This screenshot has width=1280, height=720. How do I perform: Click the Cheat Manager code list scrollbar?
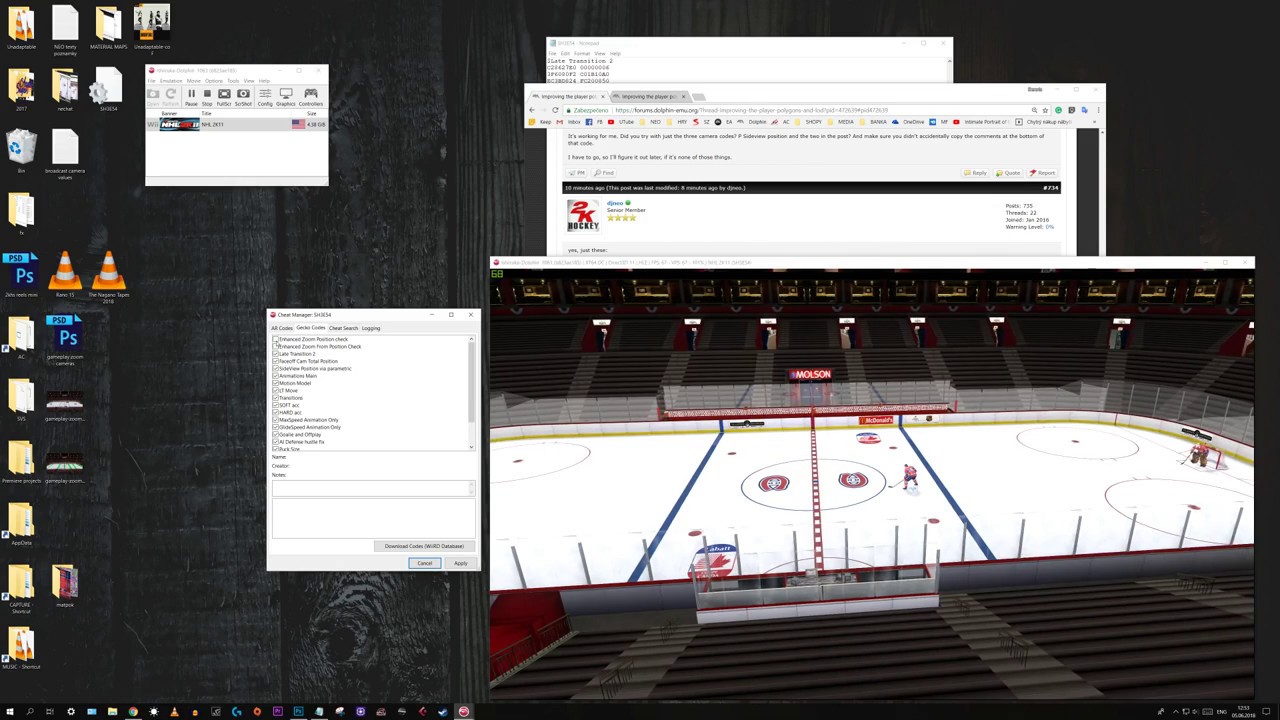pos(471,381)
